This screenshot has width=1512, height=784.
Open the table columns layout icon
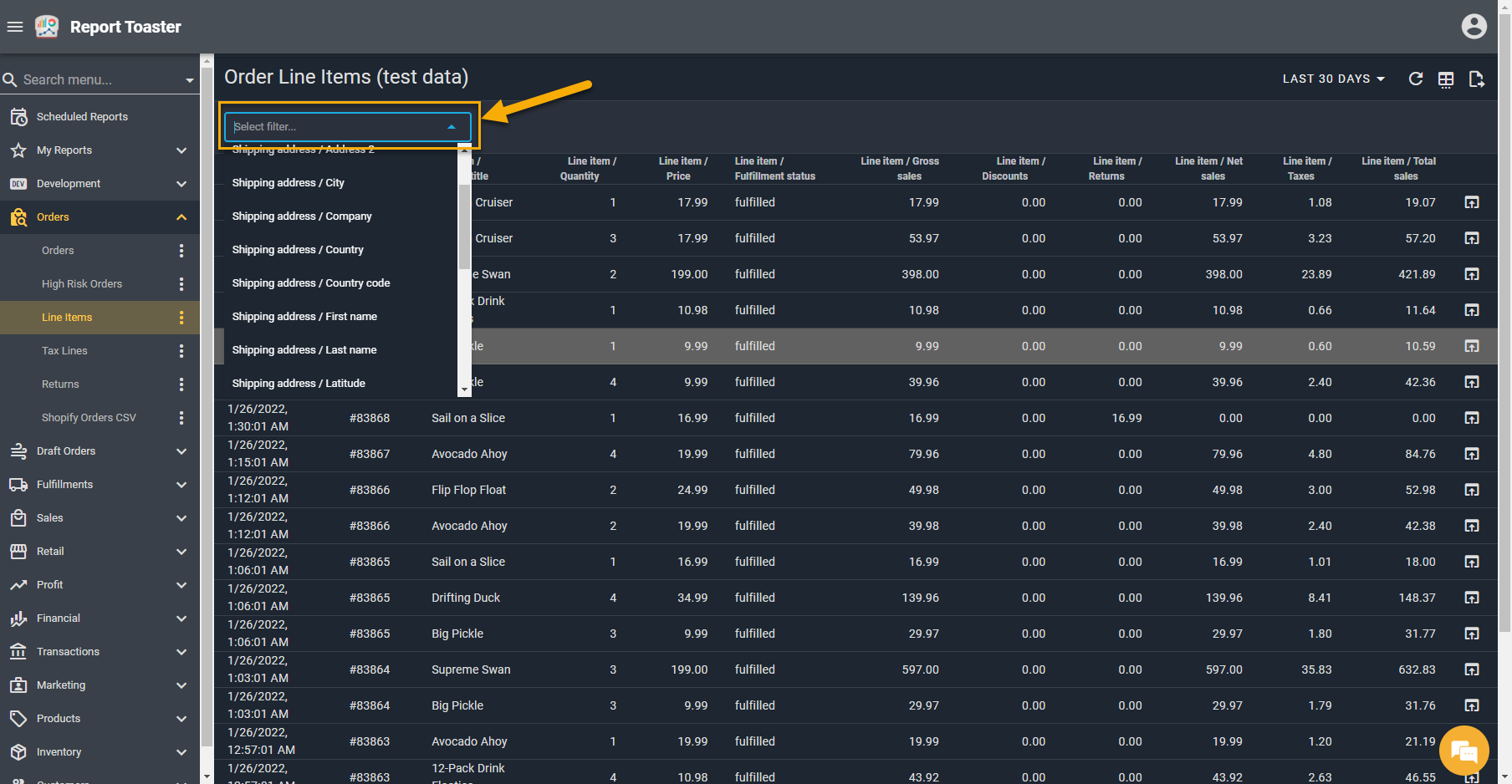coord(1446,79)
